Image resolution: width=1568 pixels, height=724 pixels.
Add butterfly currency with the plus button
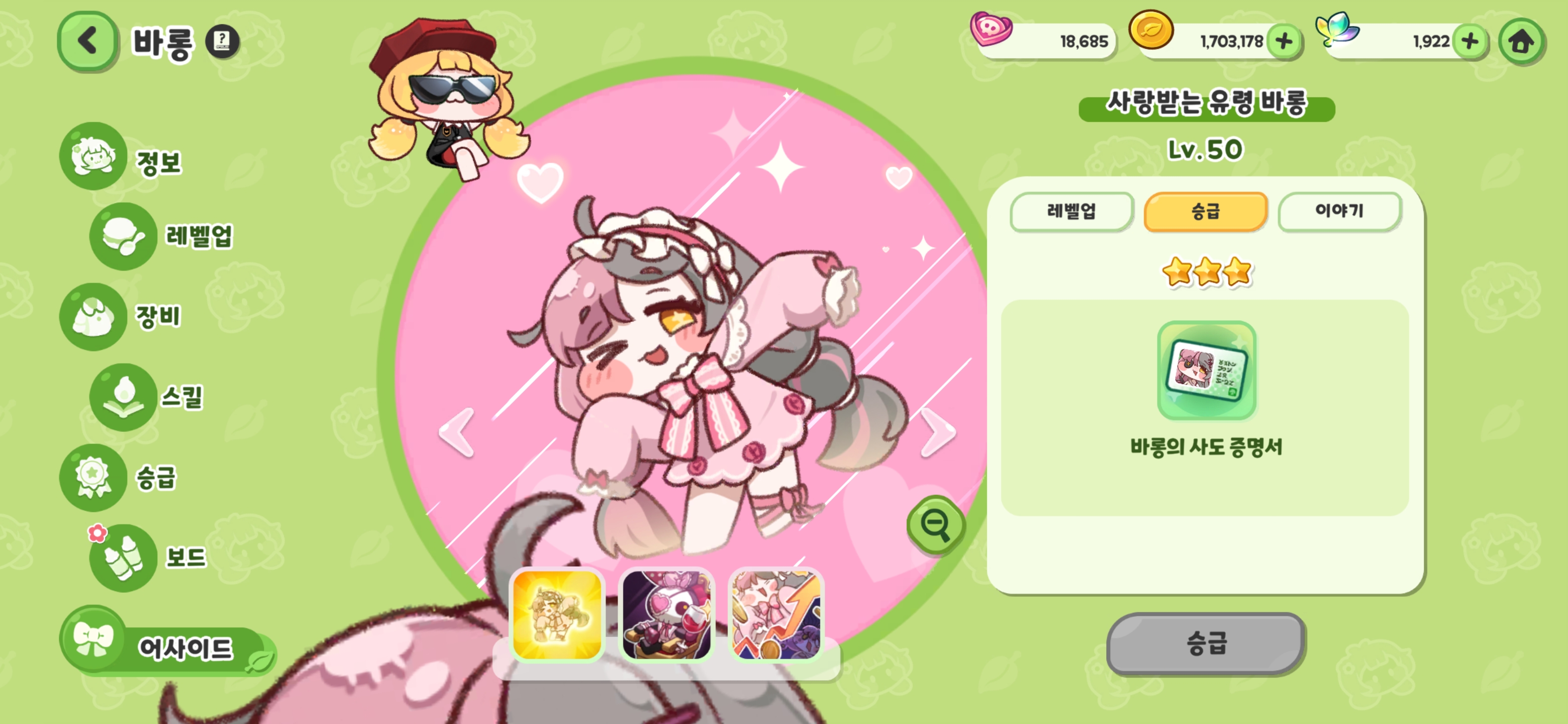[x=1470, y=41]
